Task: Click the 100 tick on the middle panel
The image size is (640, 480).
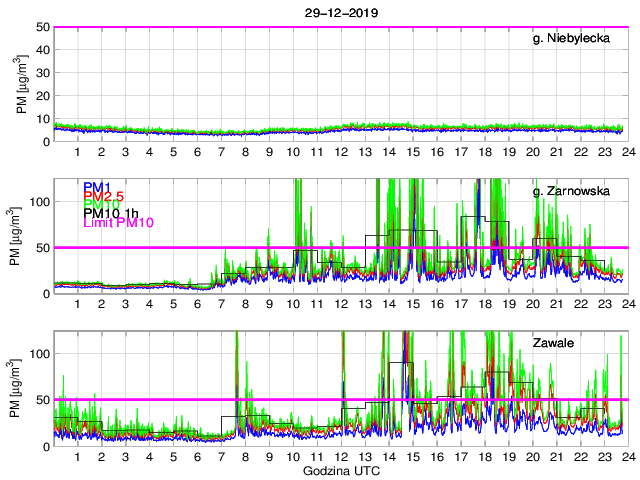Action: 40,202
